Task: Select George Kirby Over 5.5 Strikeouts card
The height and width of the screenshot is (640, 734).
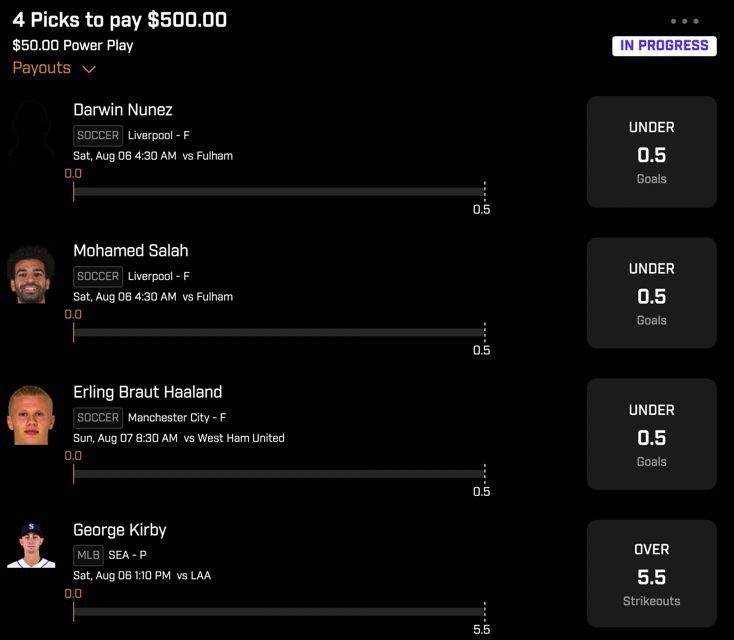Action: 651,575
